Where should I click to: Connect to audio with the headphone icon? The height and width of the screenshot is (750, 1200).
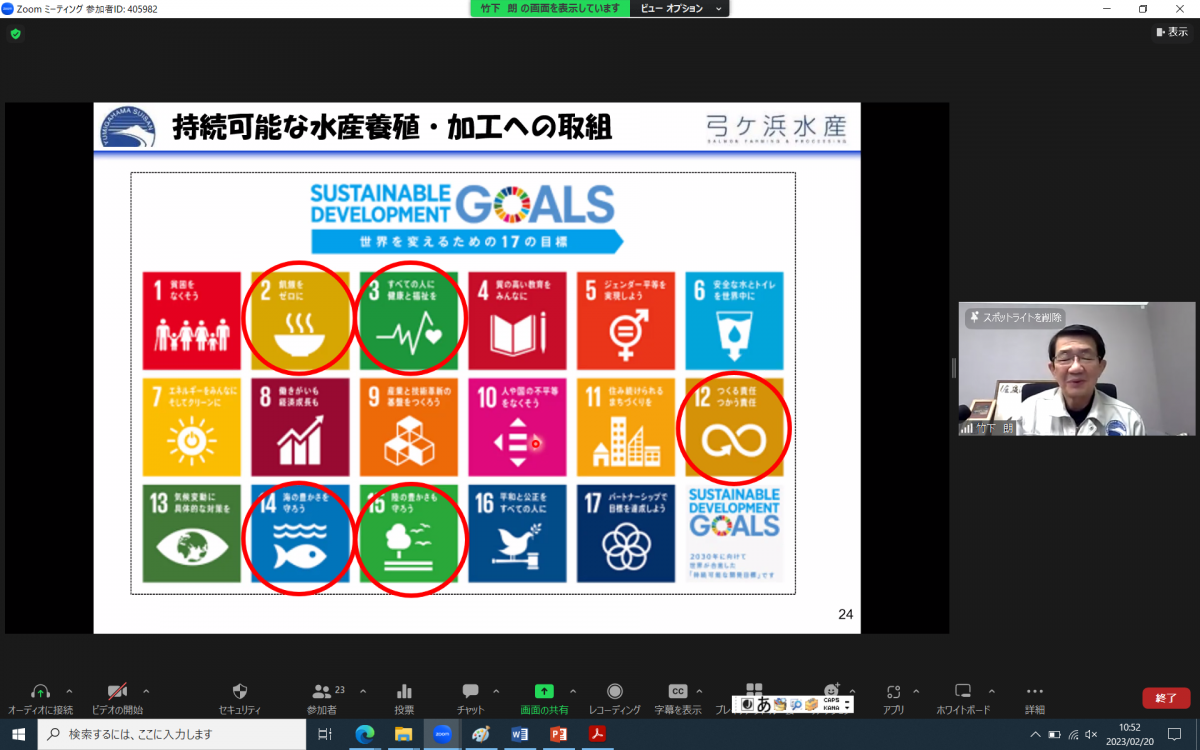[40, 692]
